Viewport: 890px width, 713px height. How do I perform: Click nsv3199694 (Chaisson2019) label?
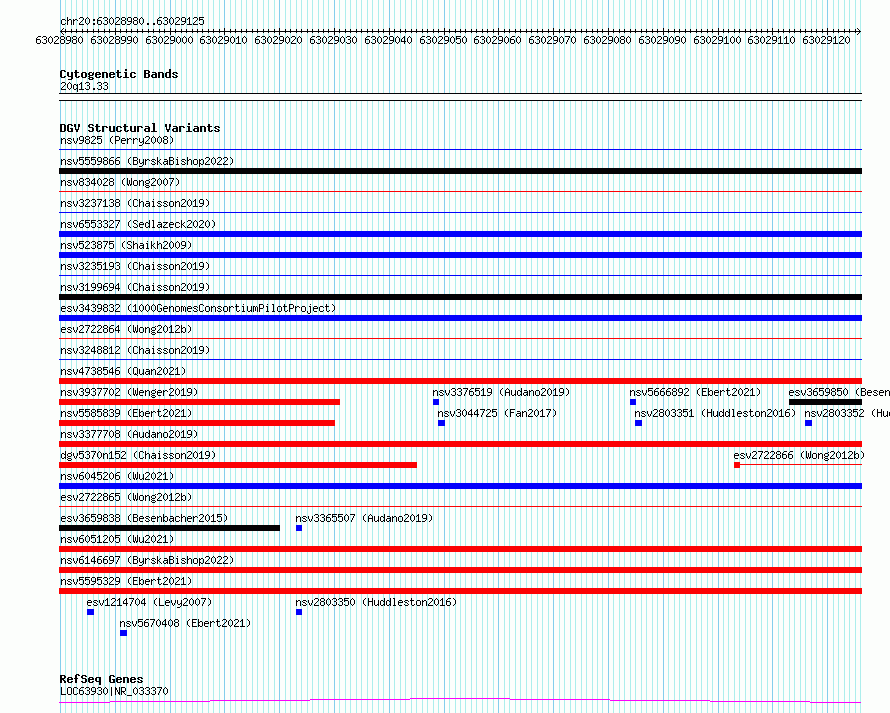pyautogui.click(x=135, y=287)
